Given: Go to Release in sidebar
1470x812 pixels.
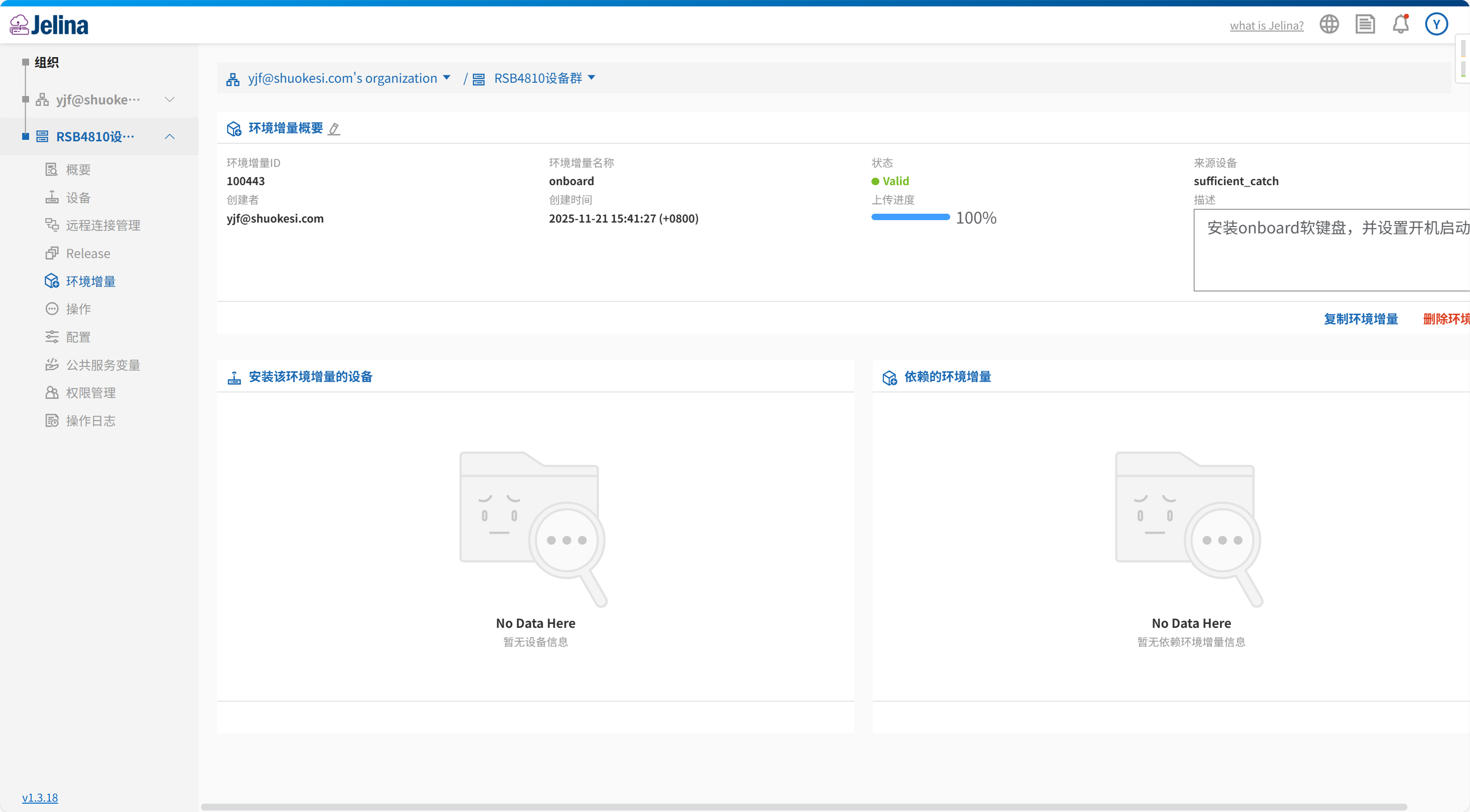Looking at the screenshot, I should pos(88,254).
